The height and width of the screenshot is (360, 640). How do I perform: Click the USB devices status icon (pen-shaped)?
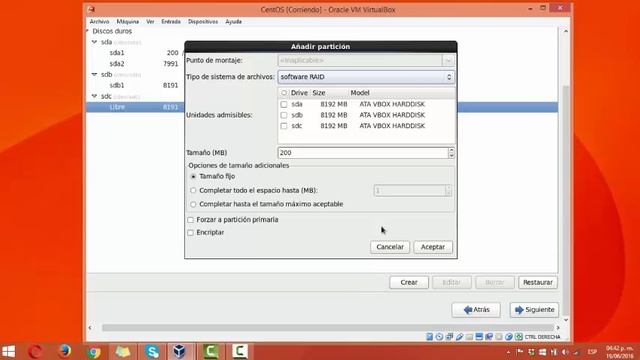459,337
